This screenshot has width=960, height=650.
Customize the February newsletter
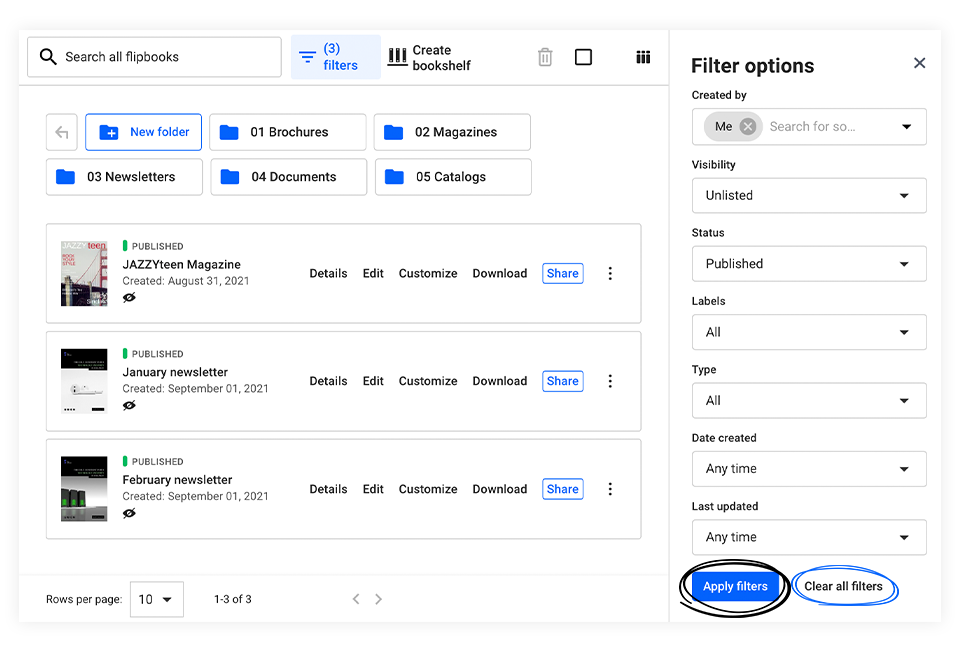click(x=428, y=489)
